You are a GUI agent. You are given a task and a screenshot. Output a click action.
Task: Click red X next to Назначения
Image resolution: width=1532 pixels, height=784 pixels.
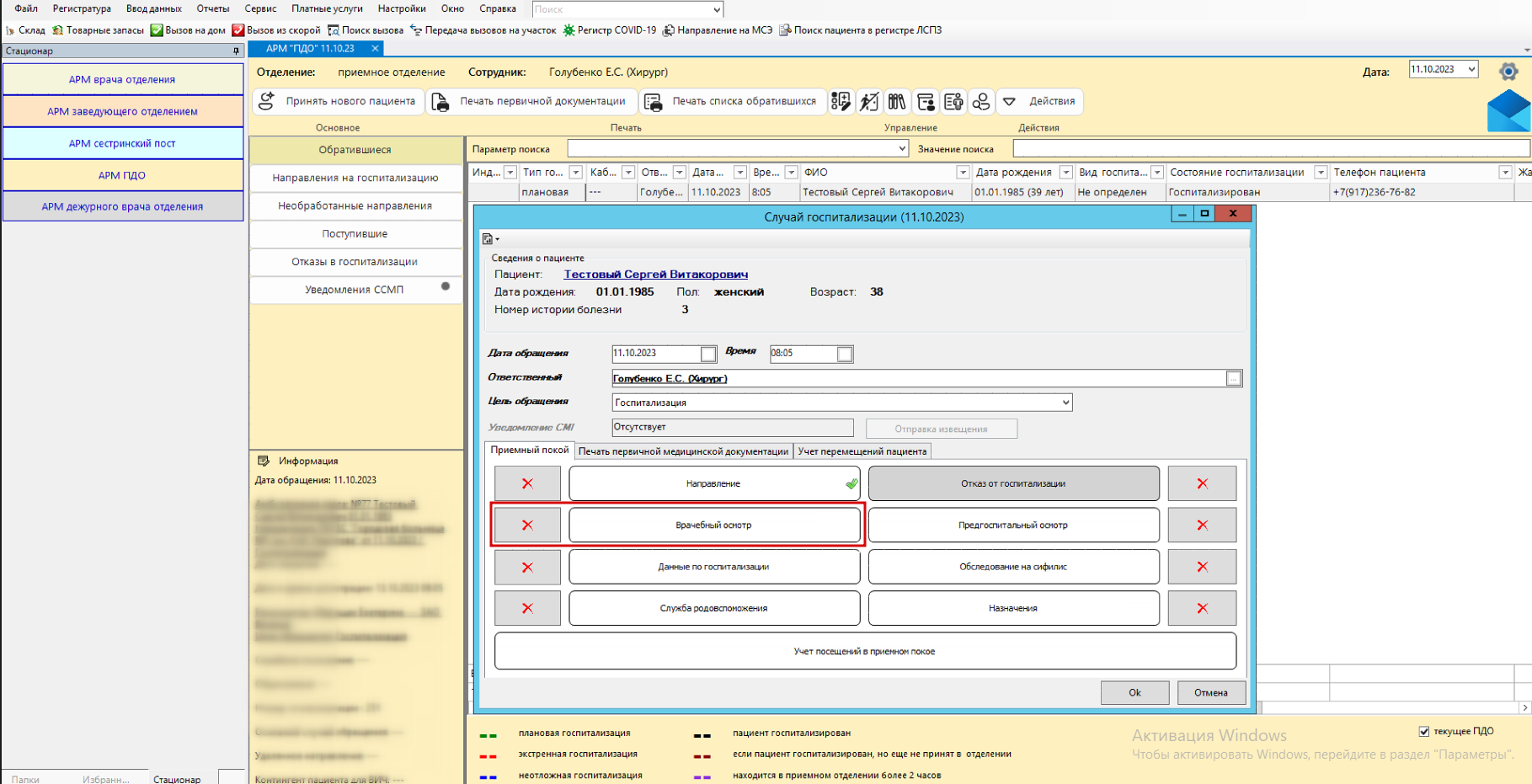click(1202, 609)
